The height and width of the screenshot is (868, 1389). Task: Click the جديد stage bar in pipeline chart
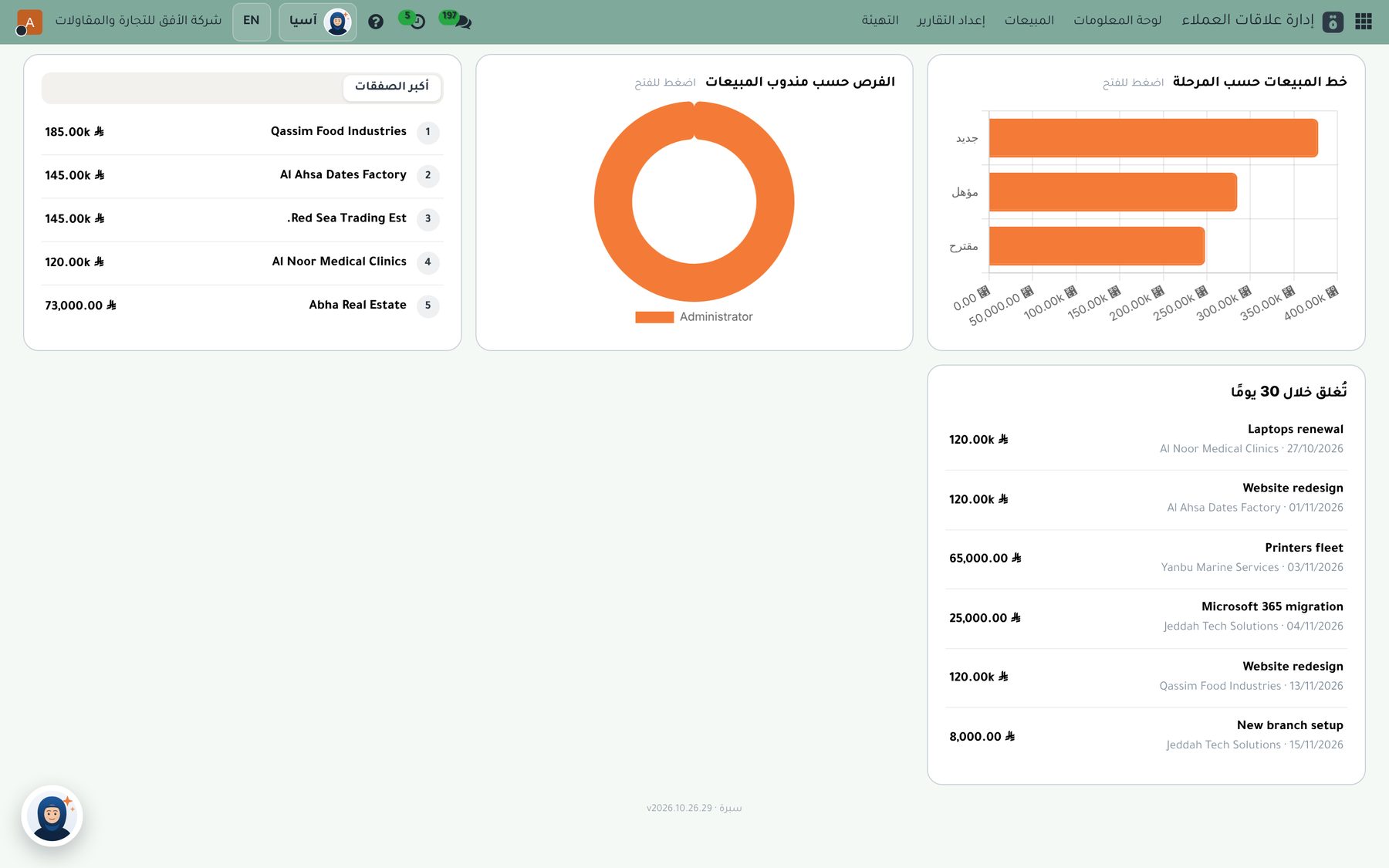1153,138
